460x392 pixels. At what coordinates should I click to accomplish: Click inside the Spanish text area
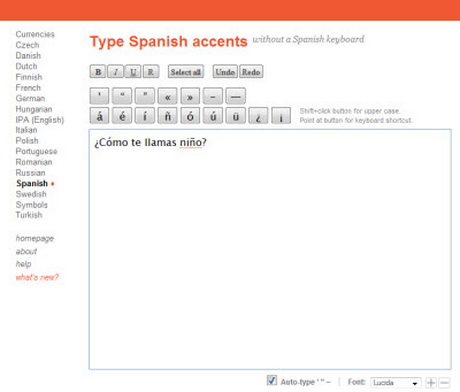point(270,249)
